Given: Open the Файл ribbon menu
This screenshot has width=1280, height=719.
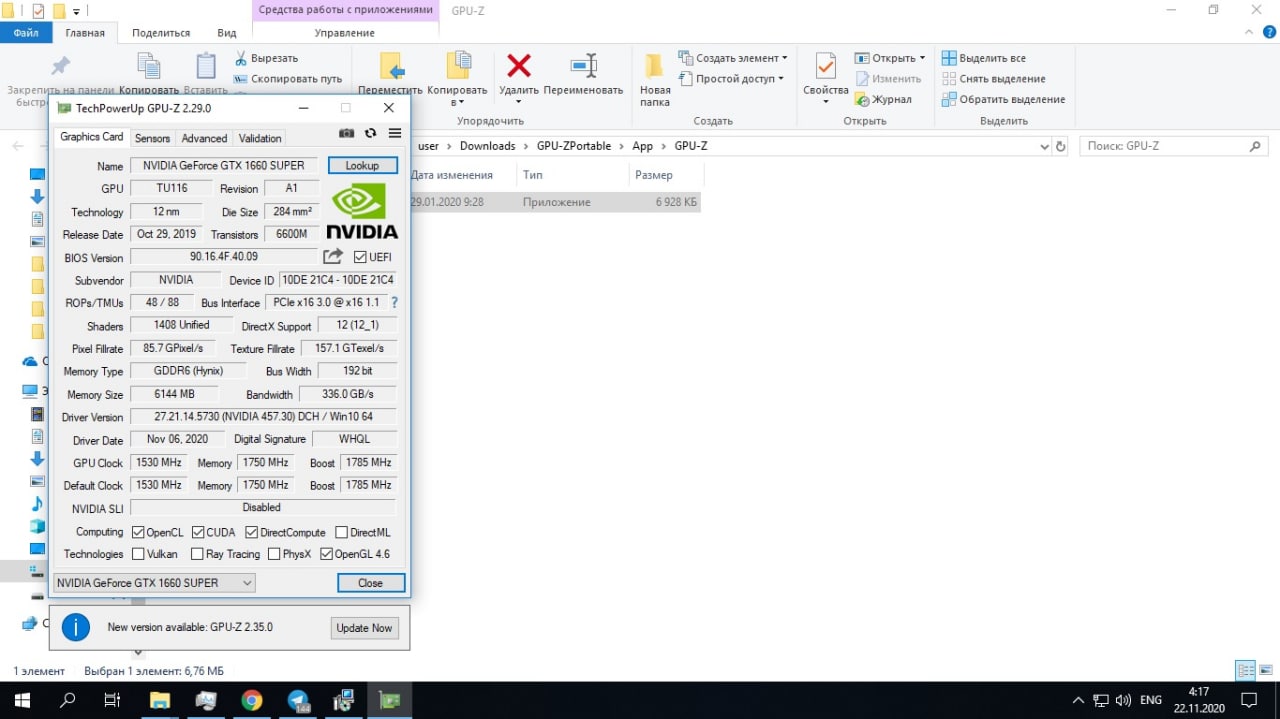Looking at the screenshot, I should click(26, 33).
